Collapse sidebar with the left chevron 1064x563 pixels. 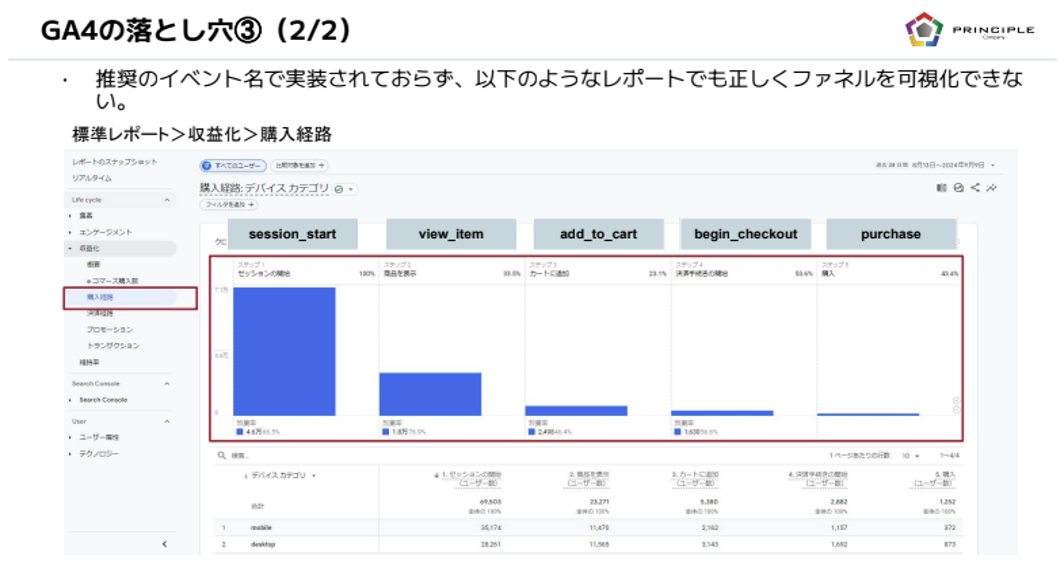(164, 544)
